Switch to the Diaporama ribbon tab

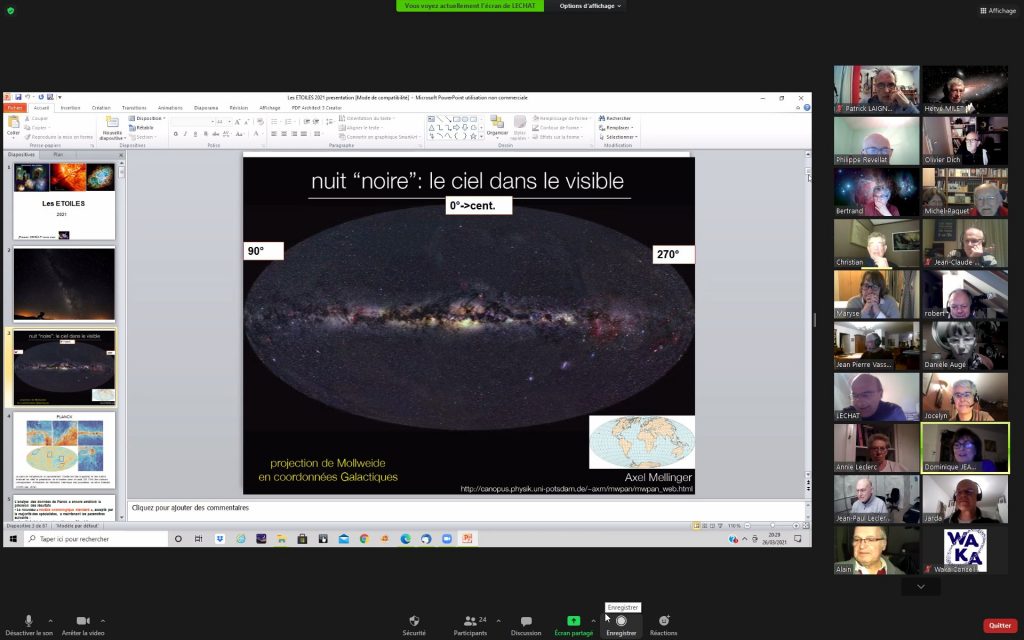pos(206,108)
